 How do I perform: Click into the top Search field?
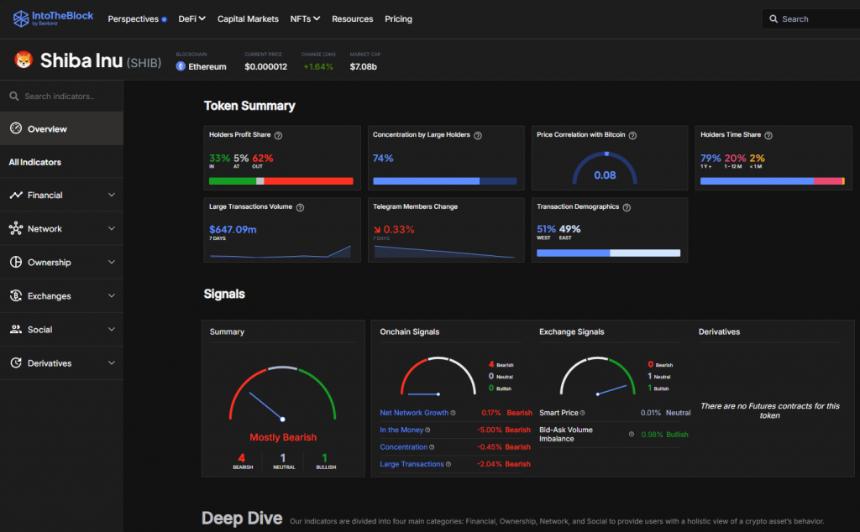(812, 19)
